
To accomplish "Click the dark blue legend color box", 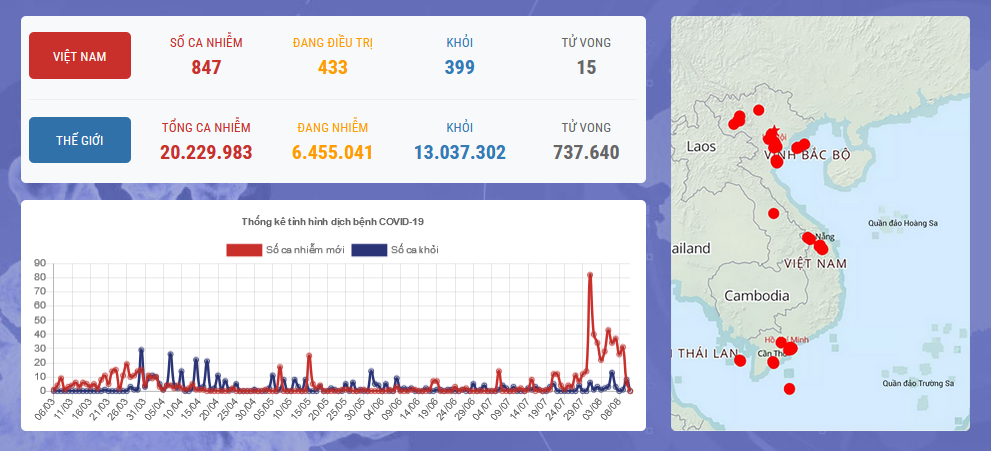I will pyautogui.click(x=369, y=249).
